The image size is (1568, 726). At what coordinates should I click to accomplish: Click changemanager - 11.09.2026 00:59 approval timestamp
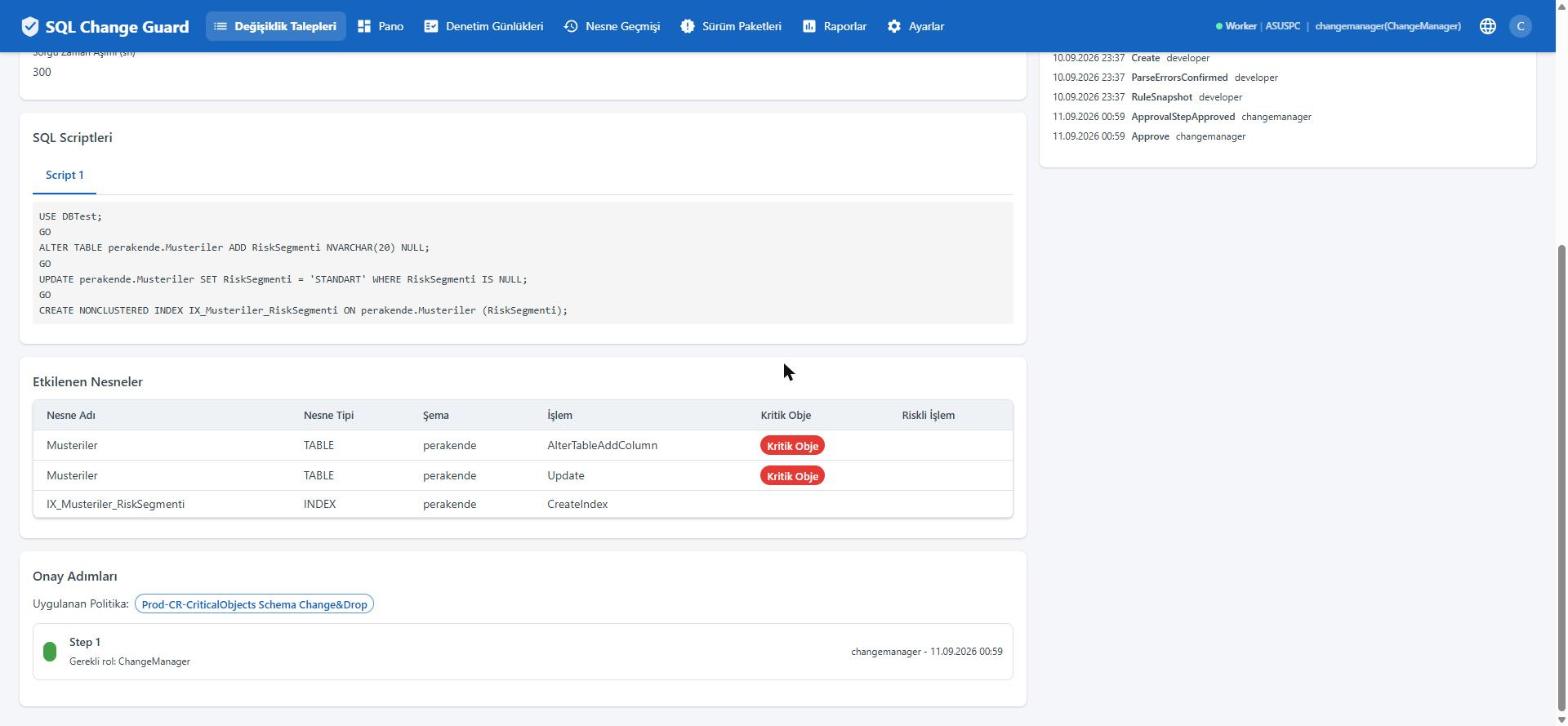(927, 652)
